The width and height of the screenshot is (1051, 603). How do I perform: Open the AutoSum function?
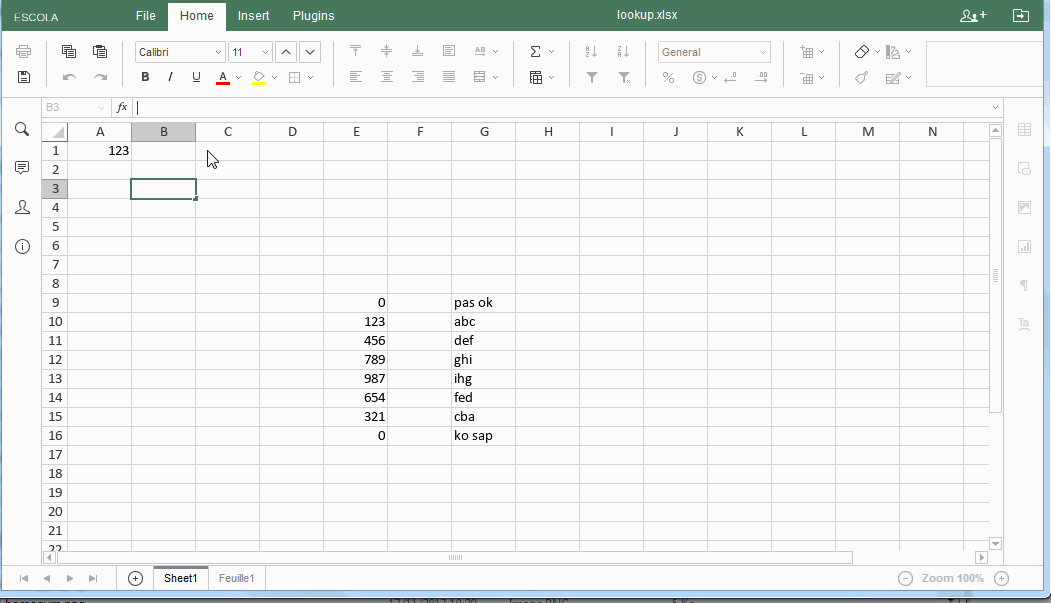[536, 50]
